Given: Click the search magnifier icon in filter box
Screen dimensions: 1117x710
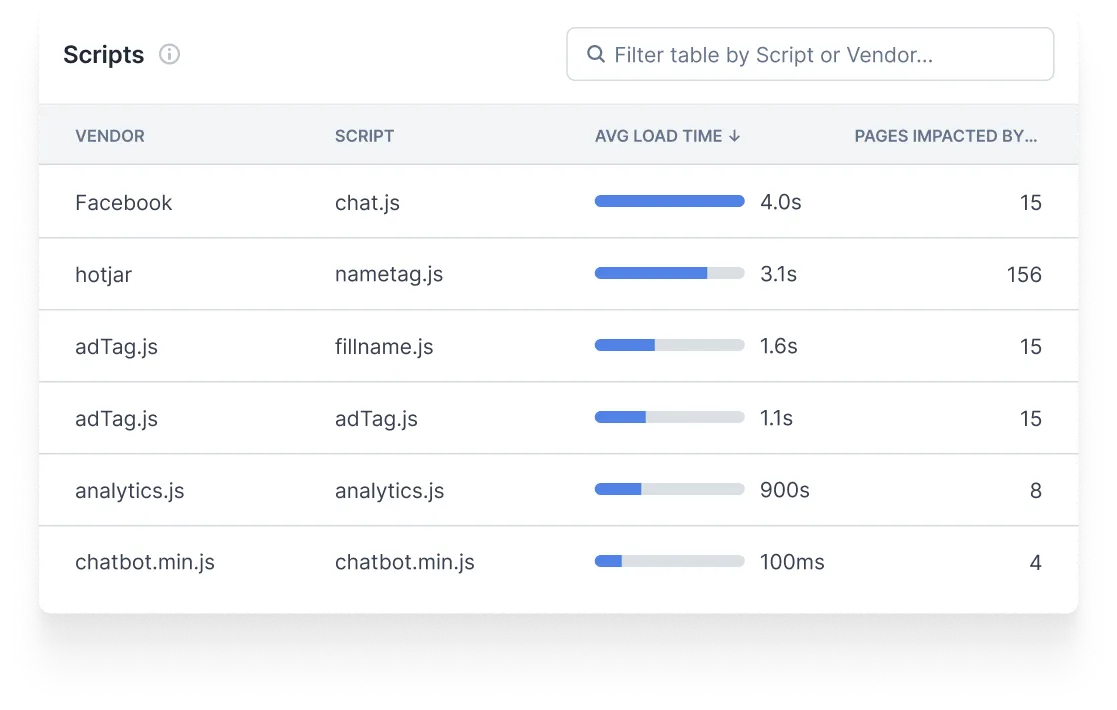Looking at the screenshot, I should 596,54.
